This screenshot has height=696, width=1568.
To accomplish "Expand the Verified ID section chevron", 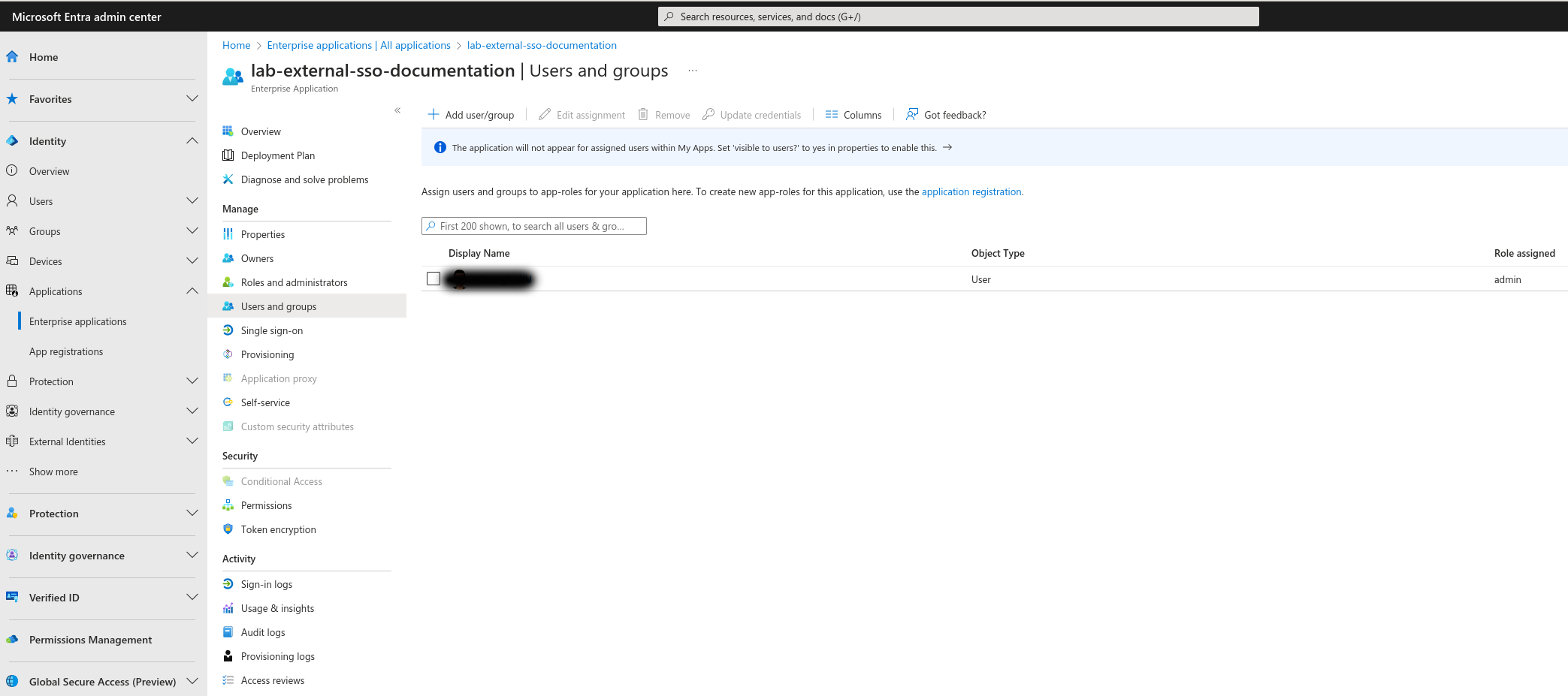I will click(192, 597).
